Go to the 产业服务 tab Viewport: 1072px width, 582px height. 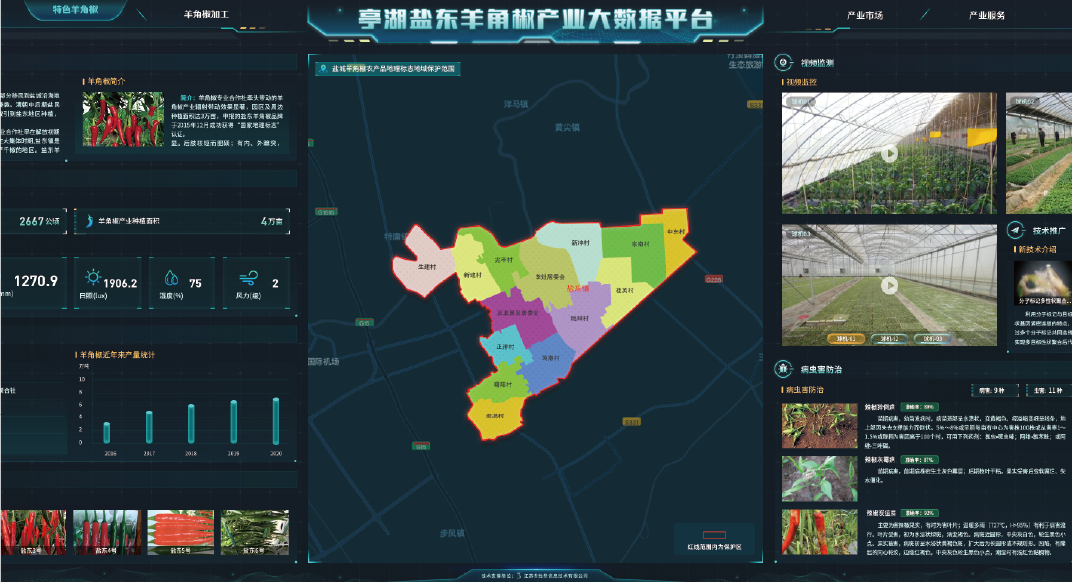click(x=986, y=16)
